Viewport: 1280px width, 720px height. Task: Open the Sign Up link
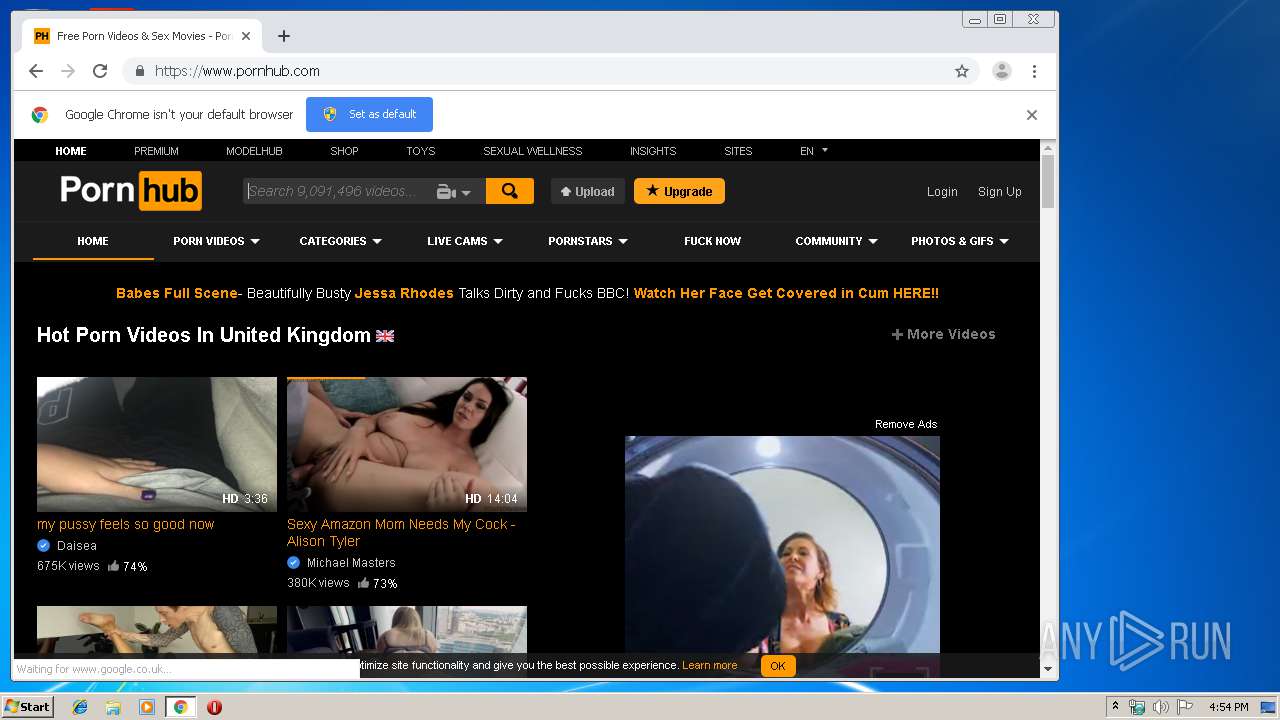(x=999, y=192)
